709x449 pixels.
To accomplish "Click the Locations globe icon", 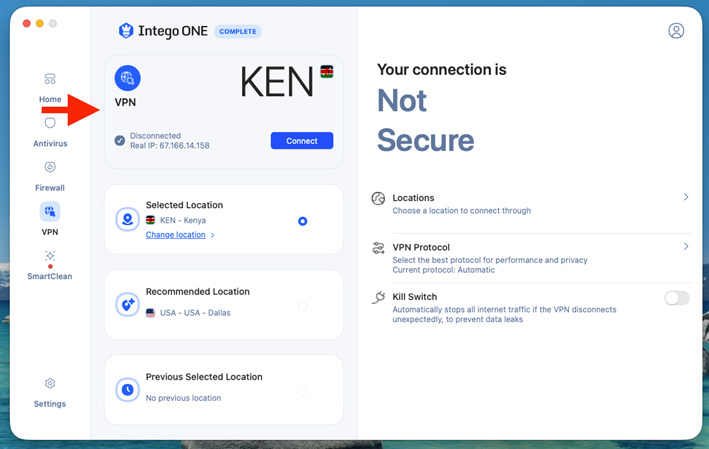I will click(x=378, y=198).
